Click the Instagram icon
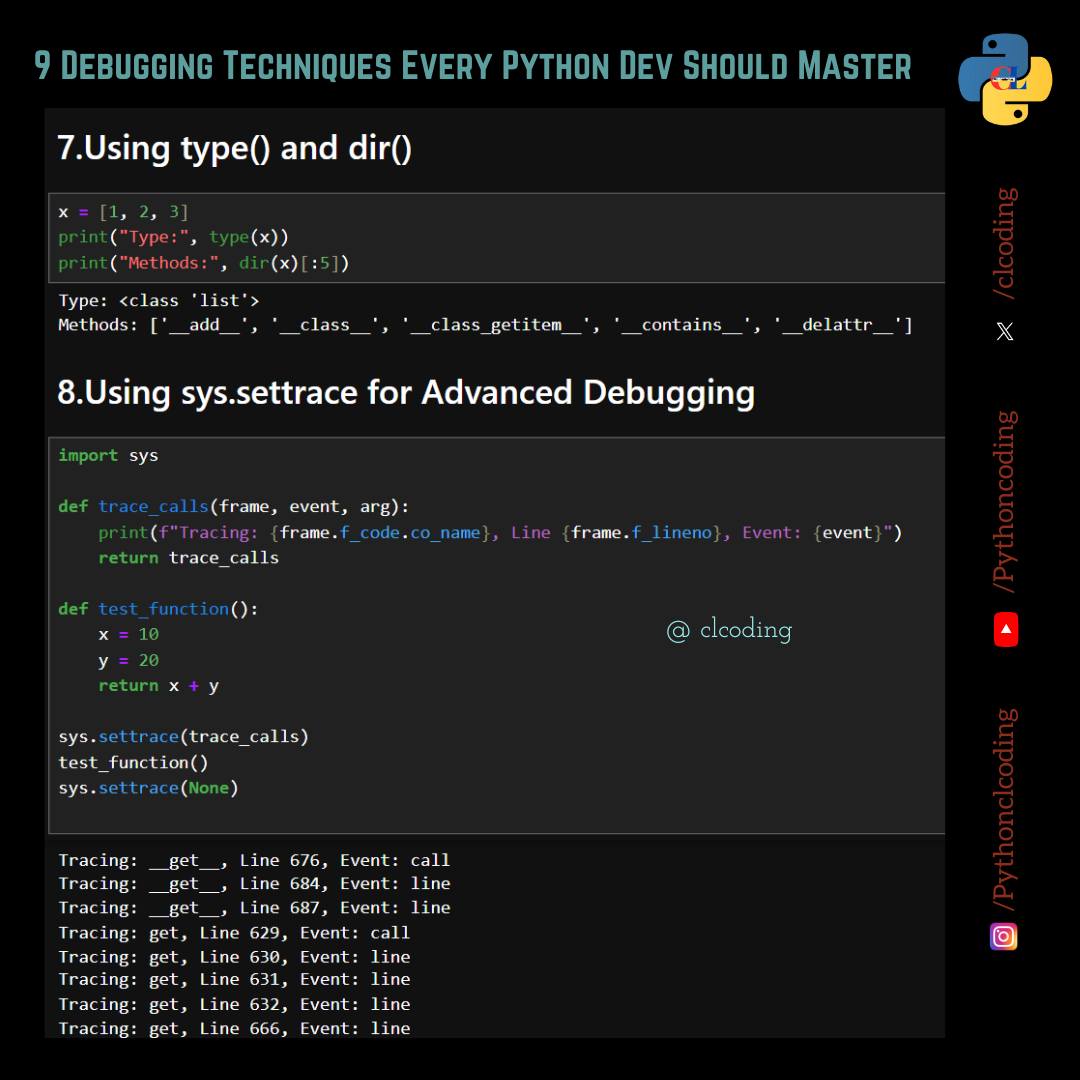This screenshot has height=1080, width=1080. [1004, 936]
